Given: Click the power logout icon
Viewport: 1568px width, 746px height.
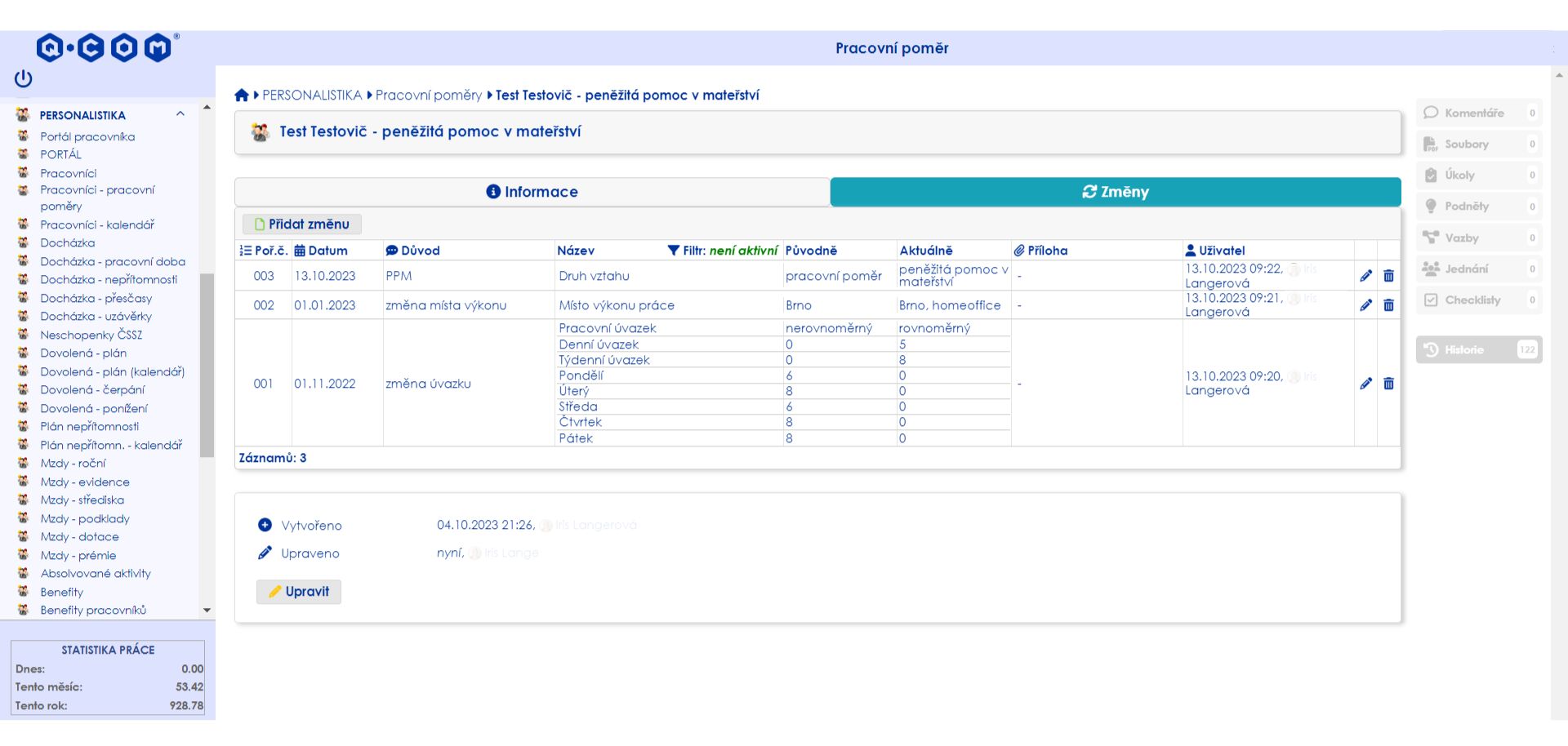Looking at the screenshot, I should pyautogui.click(x=23, y=78).
